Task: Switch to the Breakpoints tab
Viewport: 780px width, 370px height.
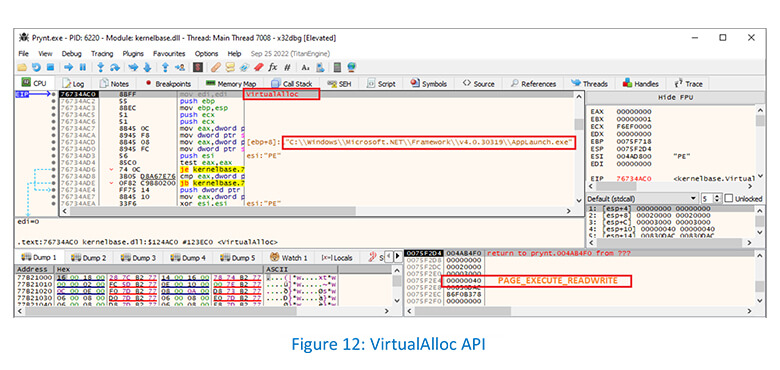Action: tap(167, 84)
